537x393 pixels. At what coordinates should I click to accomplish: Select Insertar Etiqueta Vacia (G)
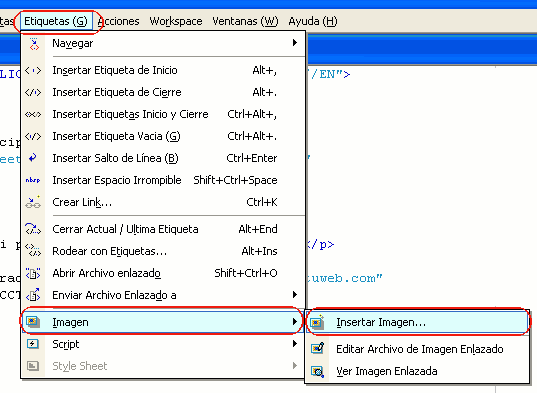click(x=163, y=136)
